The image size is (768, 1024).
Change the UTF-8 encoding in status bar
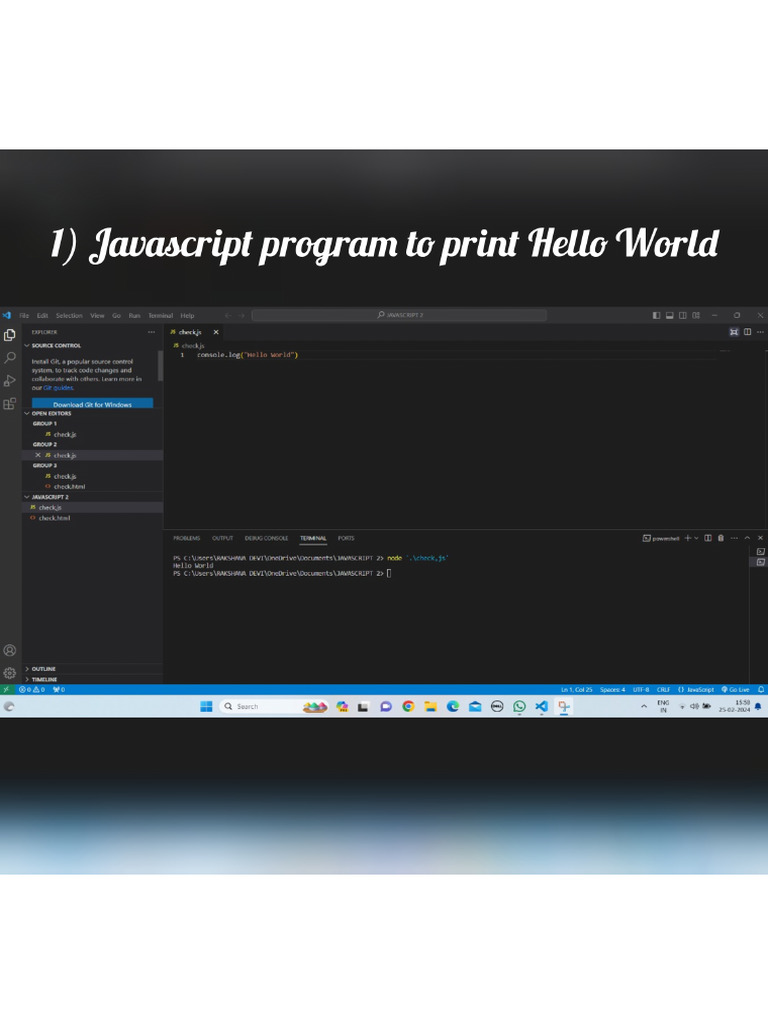point(641,690)
